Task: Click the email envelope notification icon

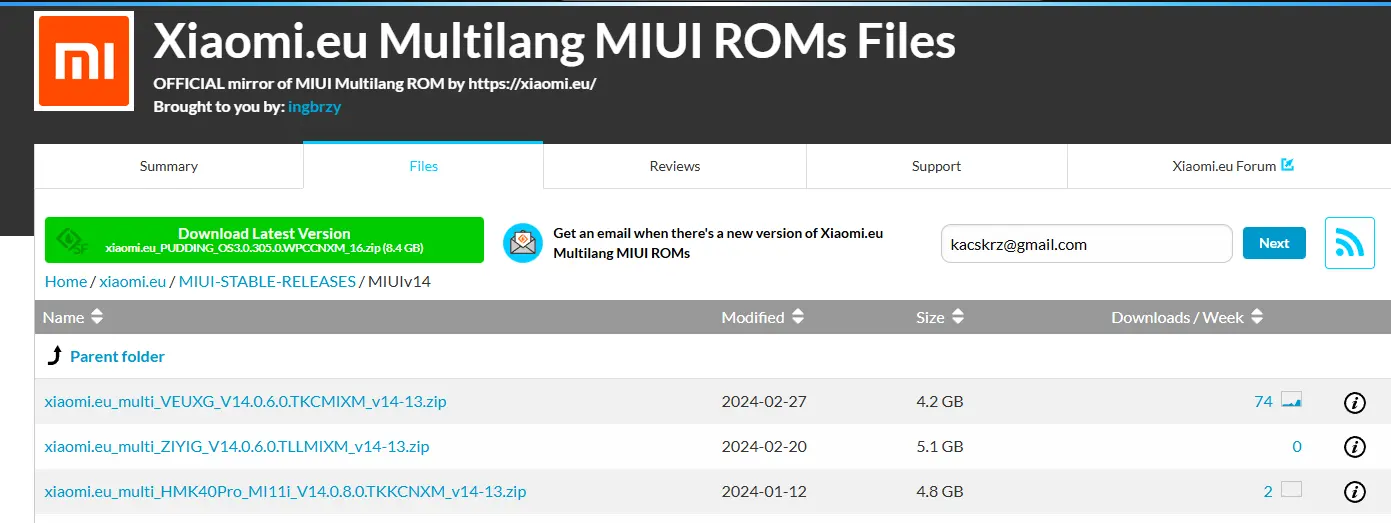Action: coord(522,243)
